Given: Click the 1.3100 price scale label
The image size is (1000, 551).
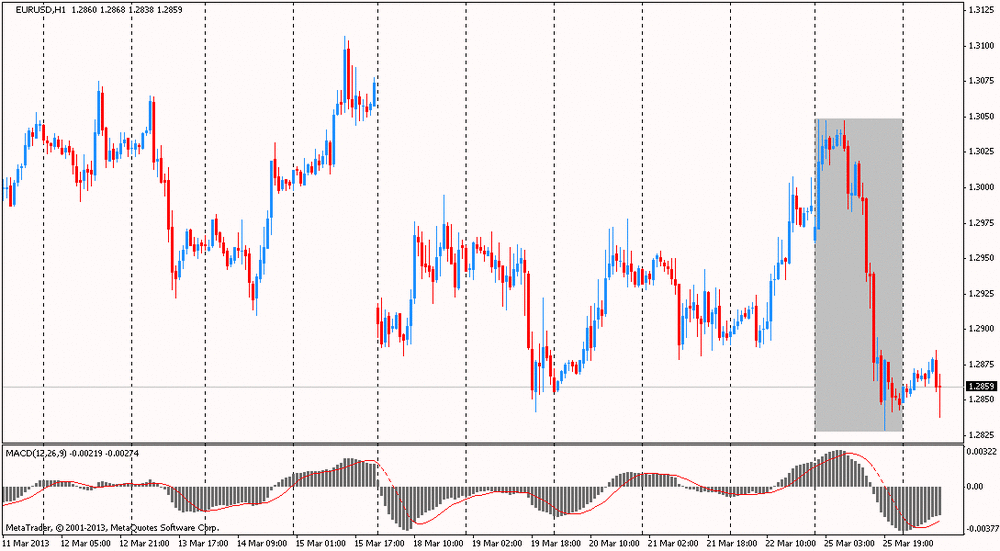Looking at the screenshot, I should click(981, 46).
